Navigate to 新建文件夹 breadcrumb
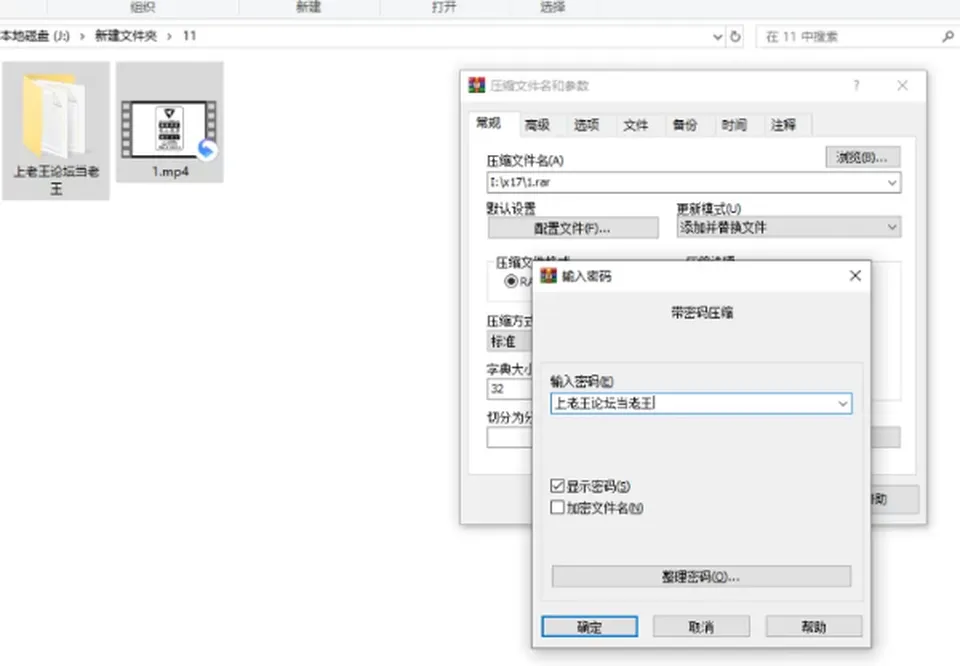This screenshot has height=666, width=960. [x=126, y=36]
